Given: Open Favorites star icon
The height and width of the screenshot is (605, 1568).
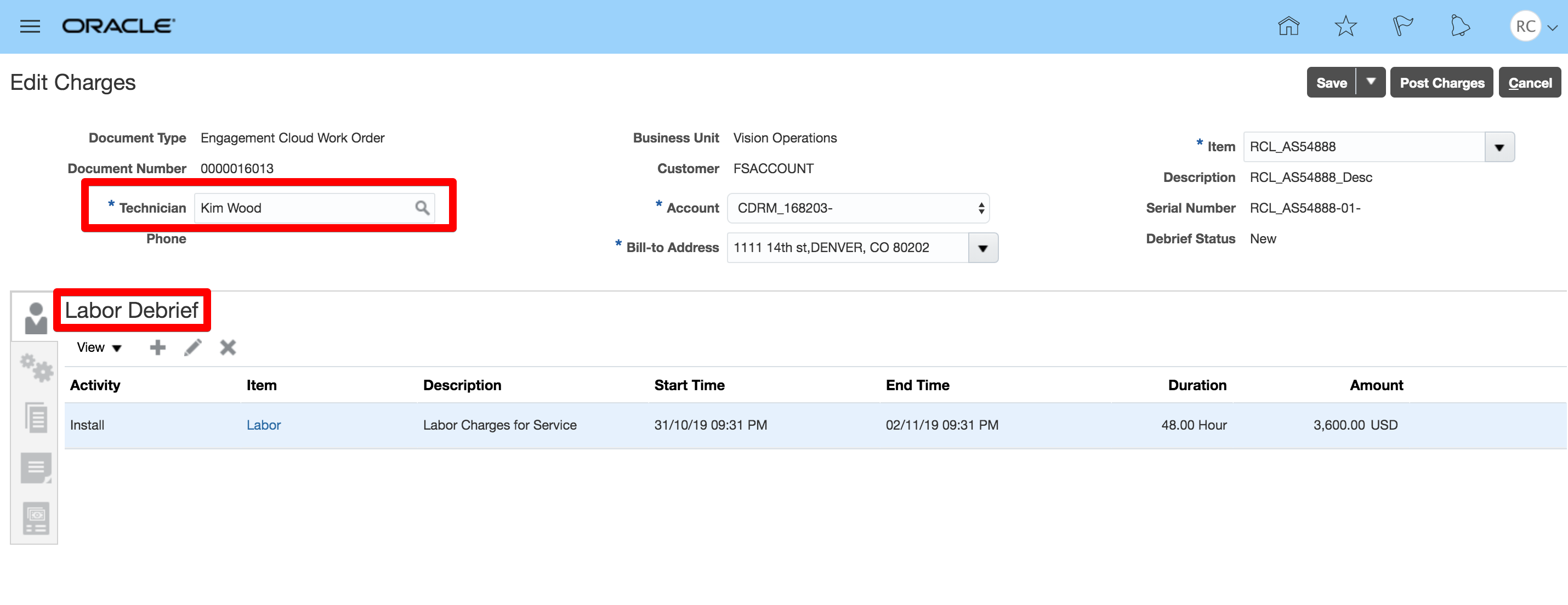Looking at the screenshot, I should pos(1345,26).
